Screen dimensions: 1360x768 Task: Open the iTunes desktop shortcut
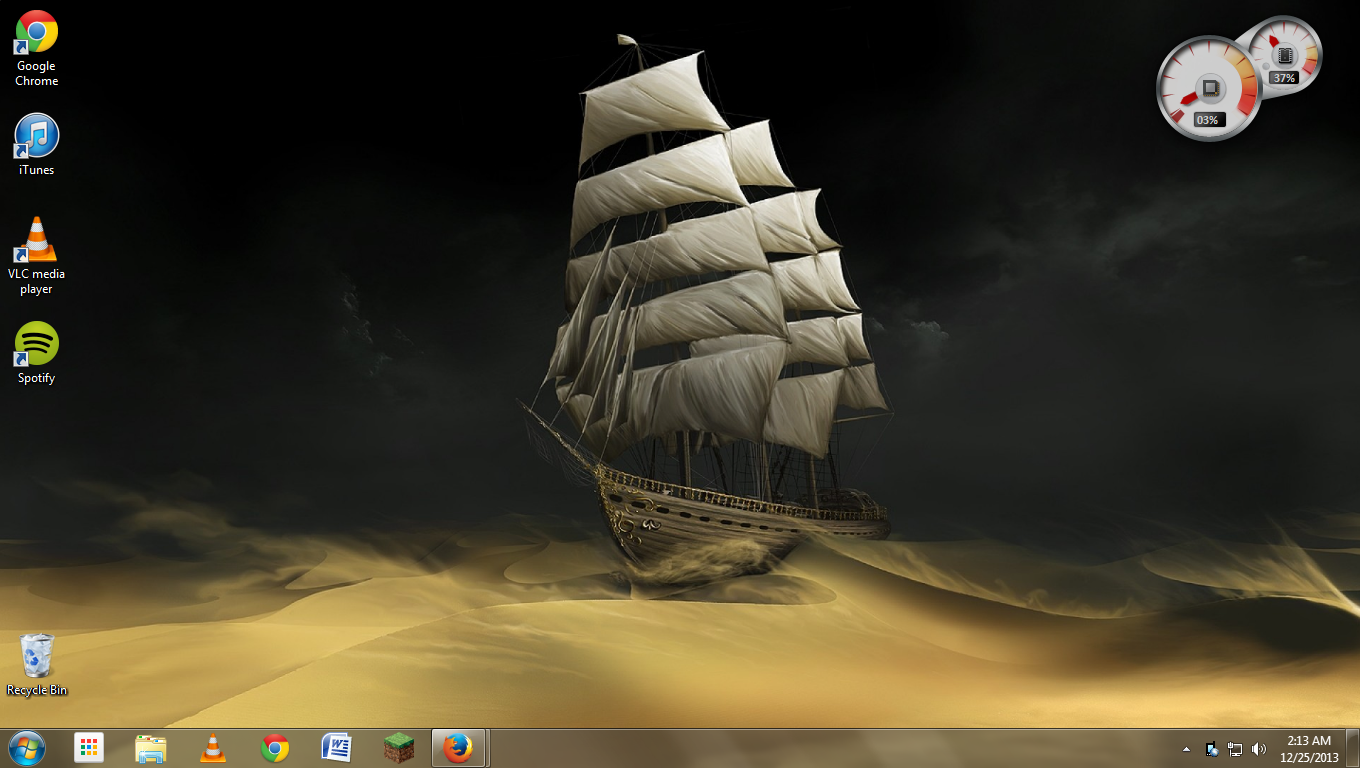(36, 144)
